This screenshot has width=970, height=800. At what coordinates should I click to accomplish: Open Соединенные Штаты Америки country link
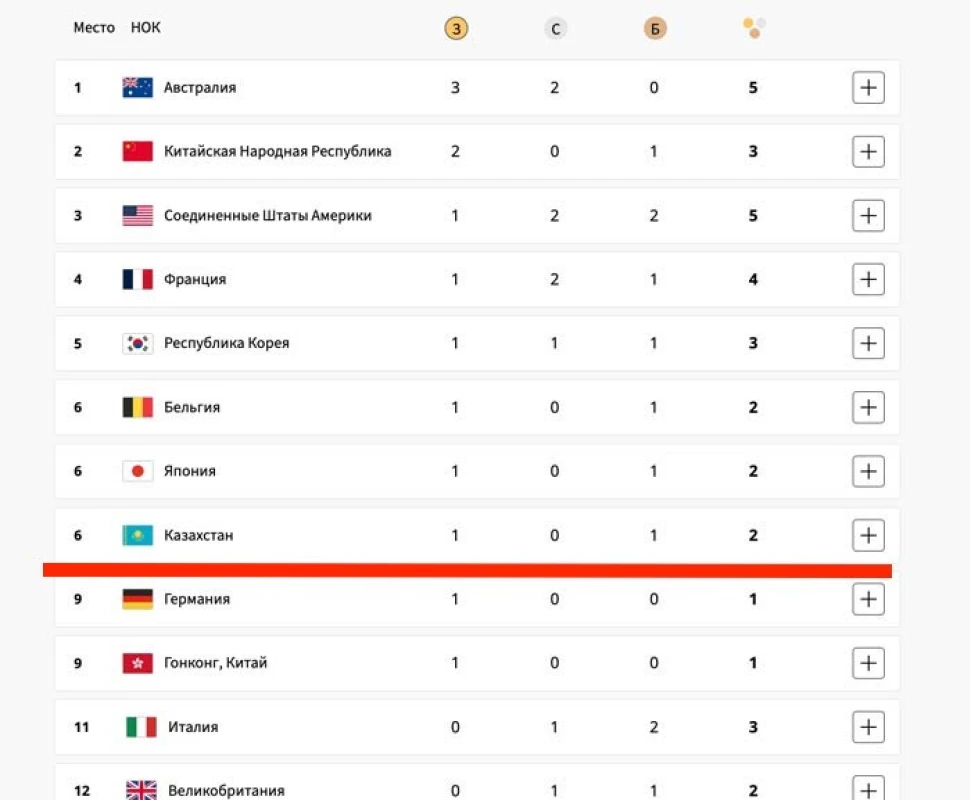267,216
